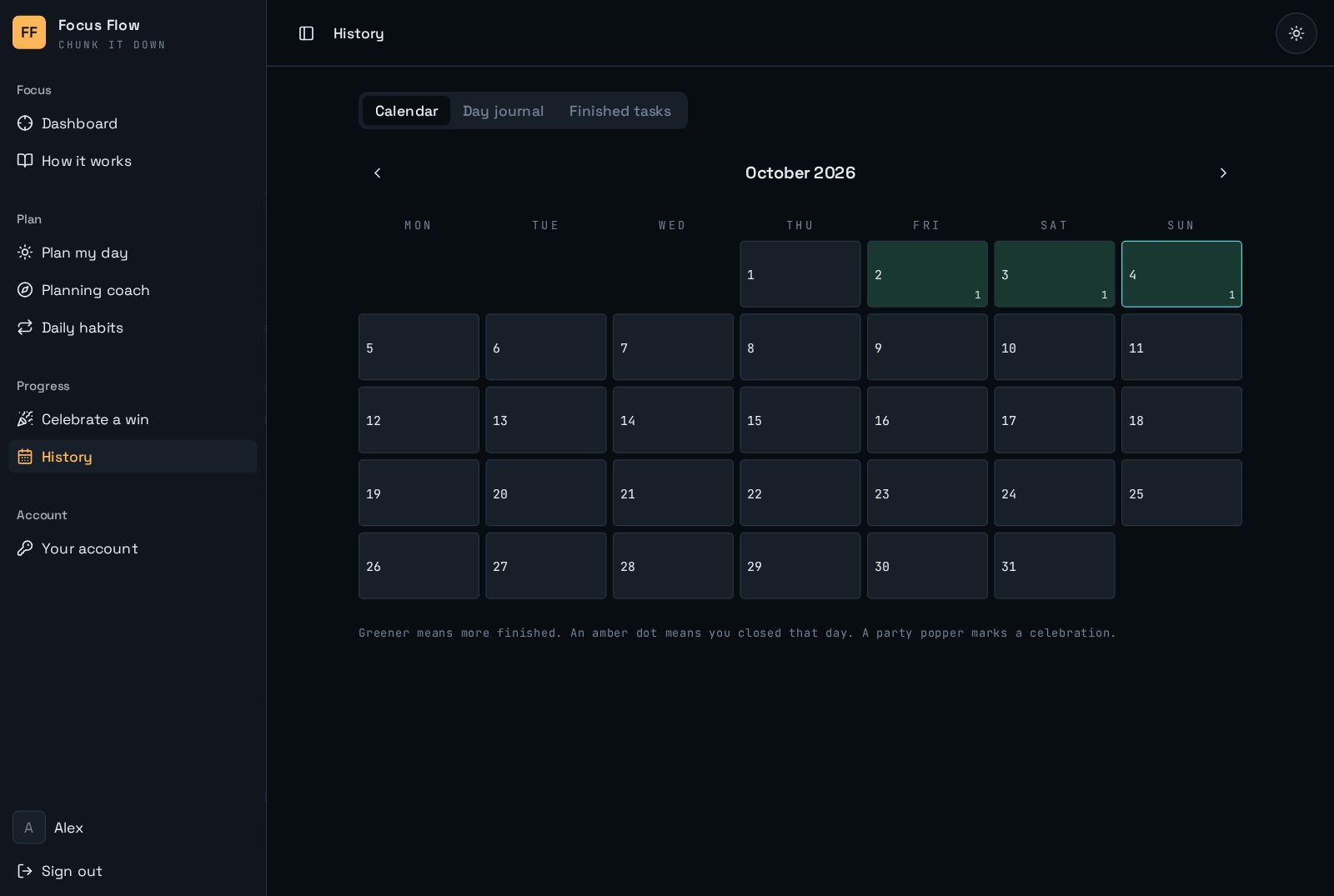Viewport: 1334px width, 896px height.
Task: Open October 1 calendar day
Action: click(800, 274)
